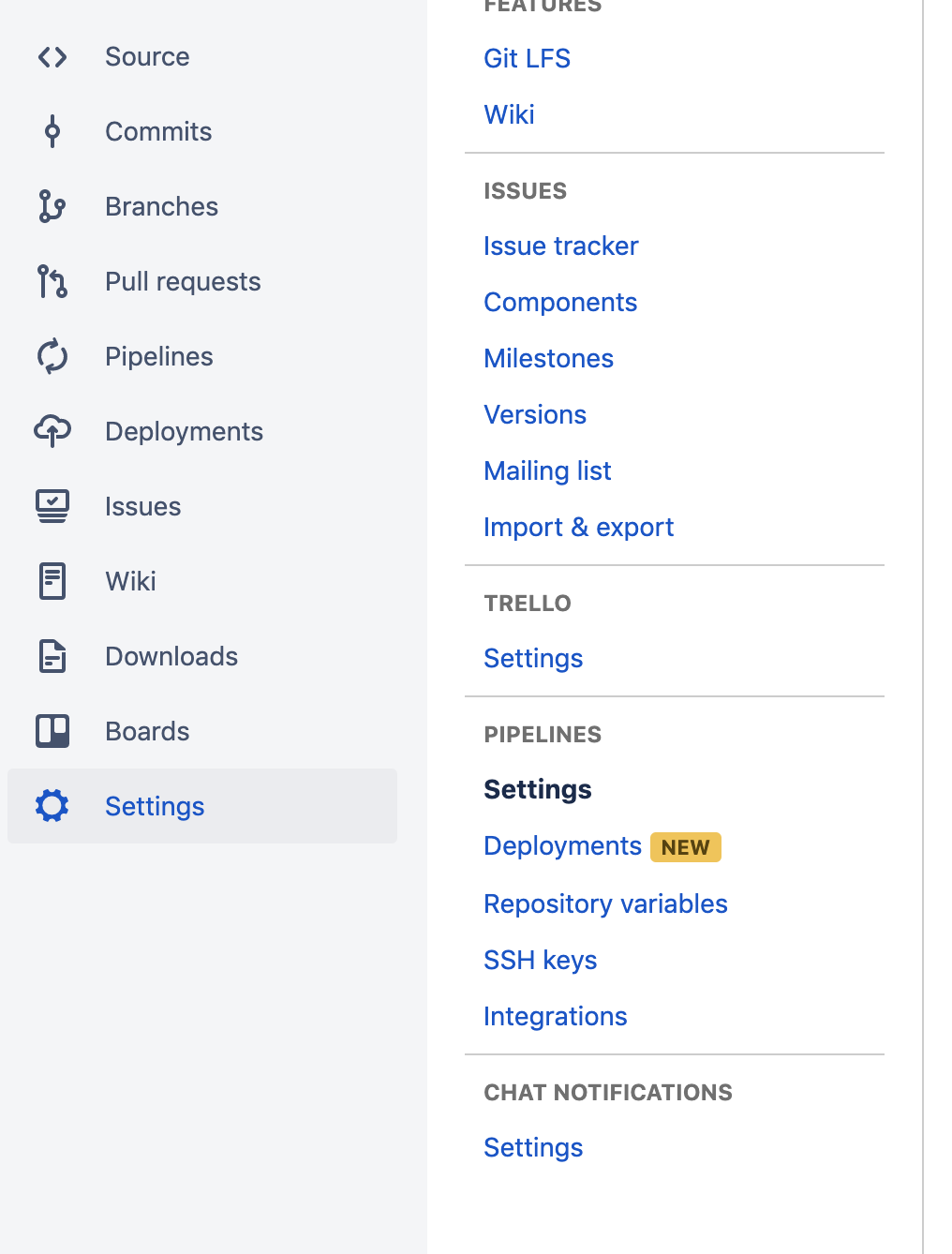The width and height of the screenshot is (952, 1254).
Task: Open Import & export link
Action: point(578,527)
